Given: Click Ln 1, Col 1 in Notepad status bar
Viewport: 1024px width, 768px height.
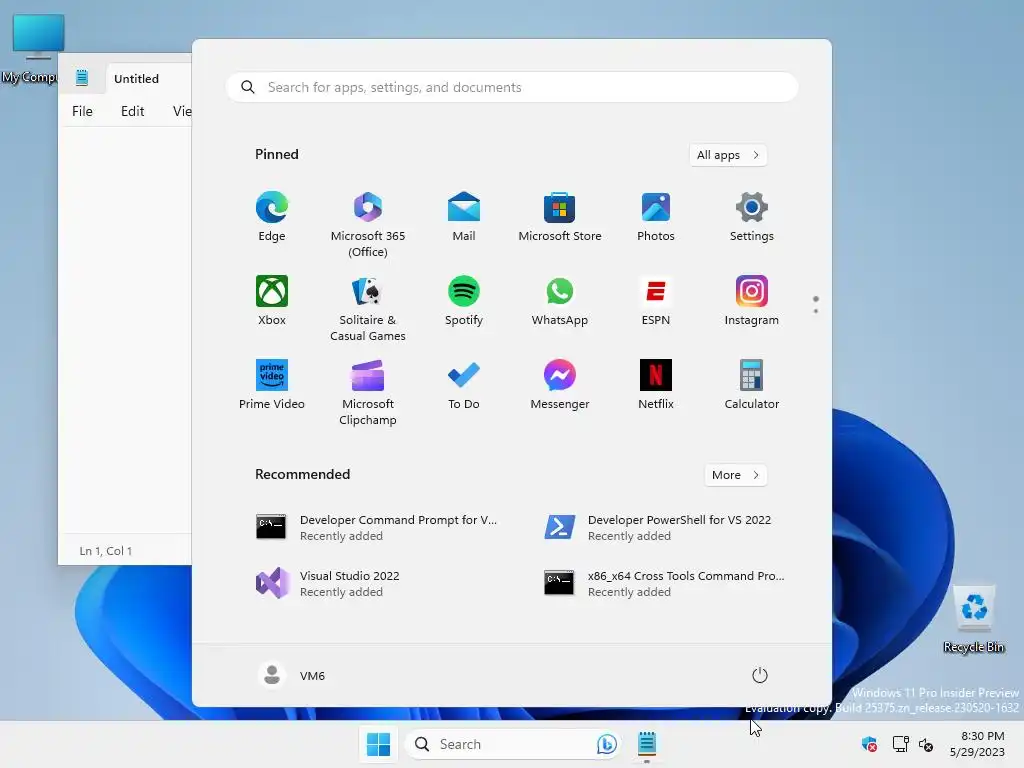Looking at the screenshot, I should (106, 551).
